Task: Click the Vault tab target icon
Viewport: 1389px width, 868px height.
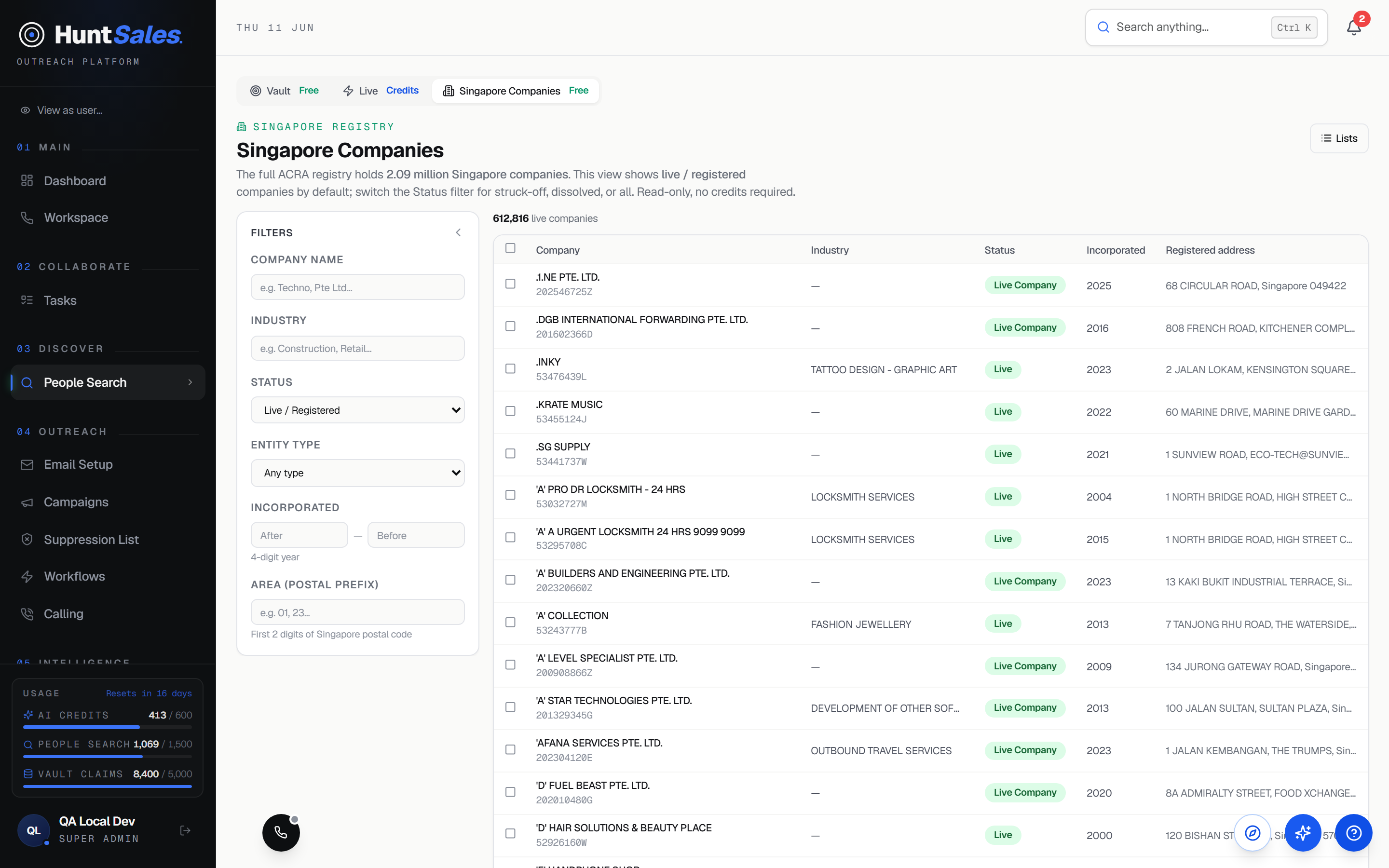Action: coord(256,91)
